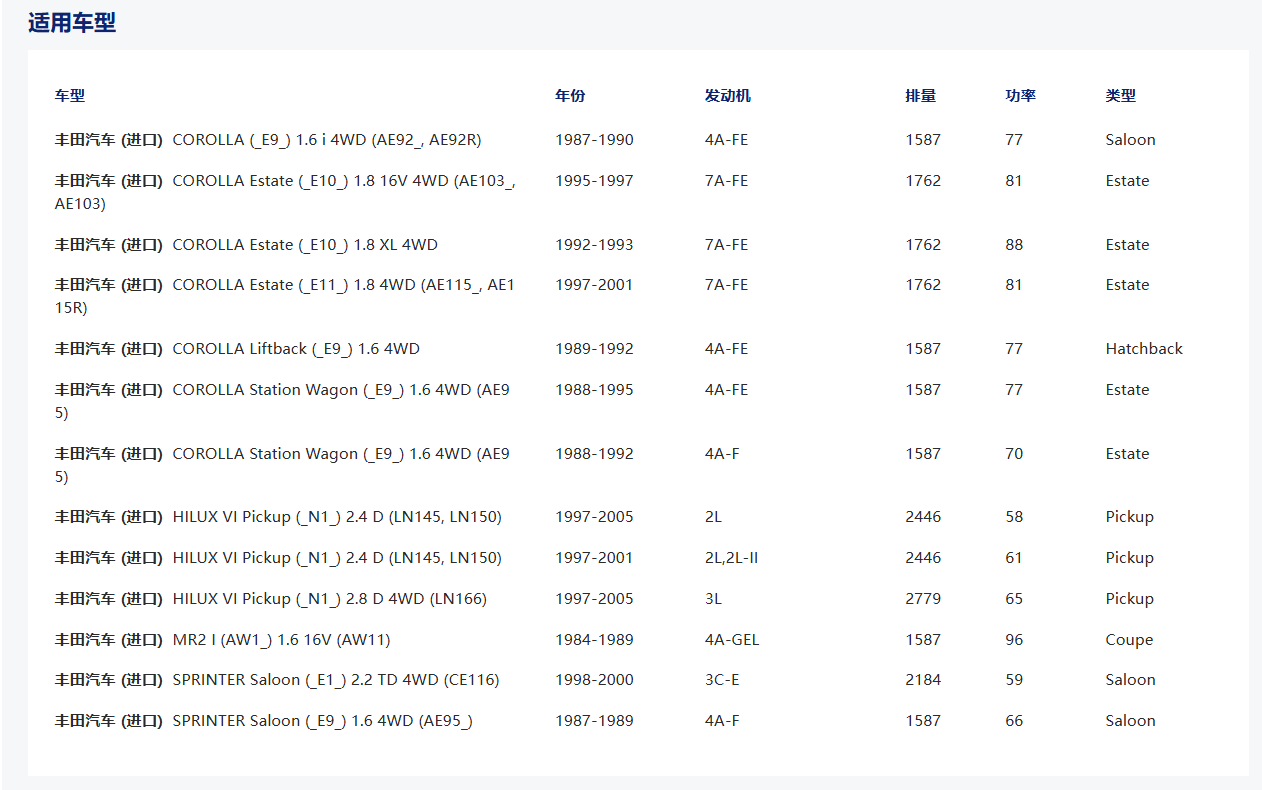This screenshot has height=790, width=1262.
Task: Open the COROLLA Liftback (_E9_) 1.6 4WD entry
Action: click(295, 349)
